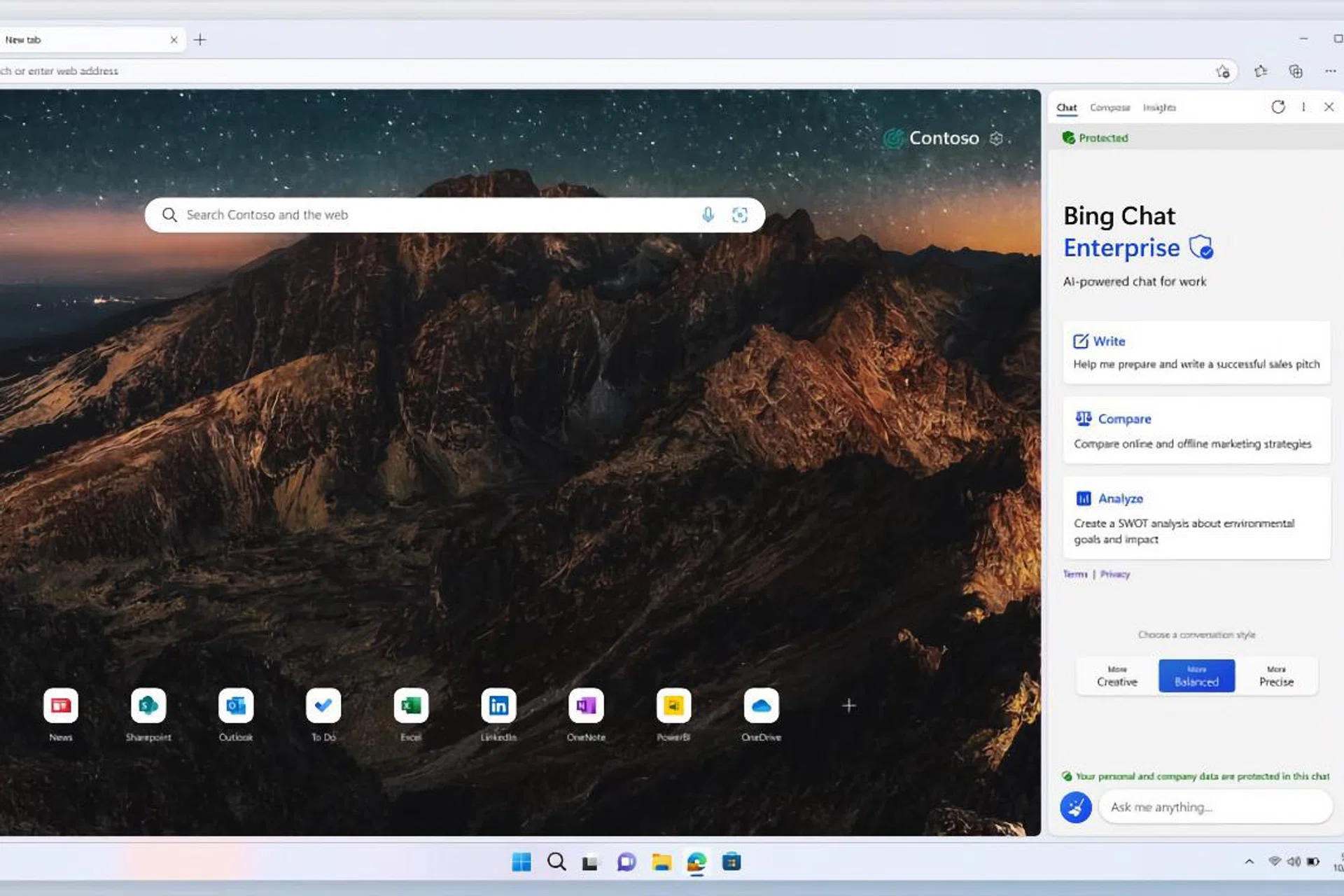Click the new topic broom button
The image size is (1344, 896).
(1076, 807)
